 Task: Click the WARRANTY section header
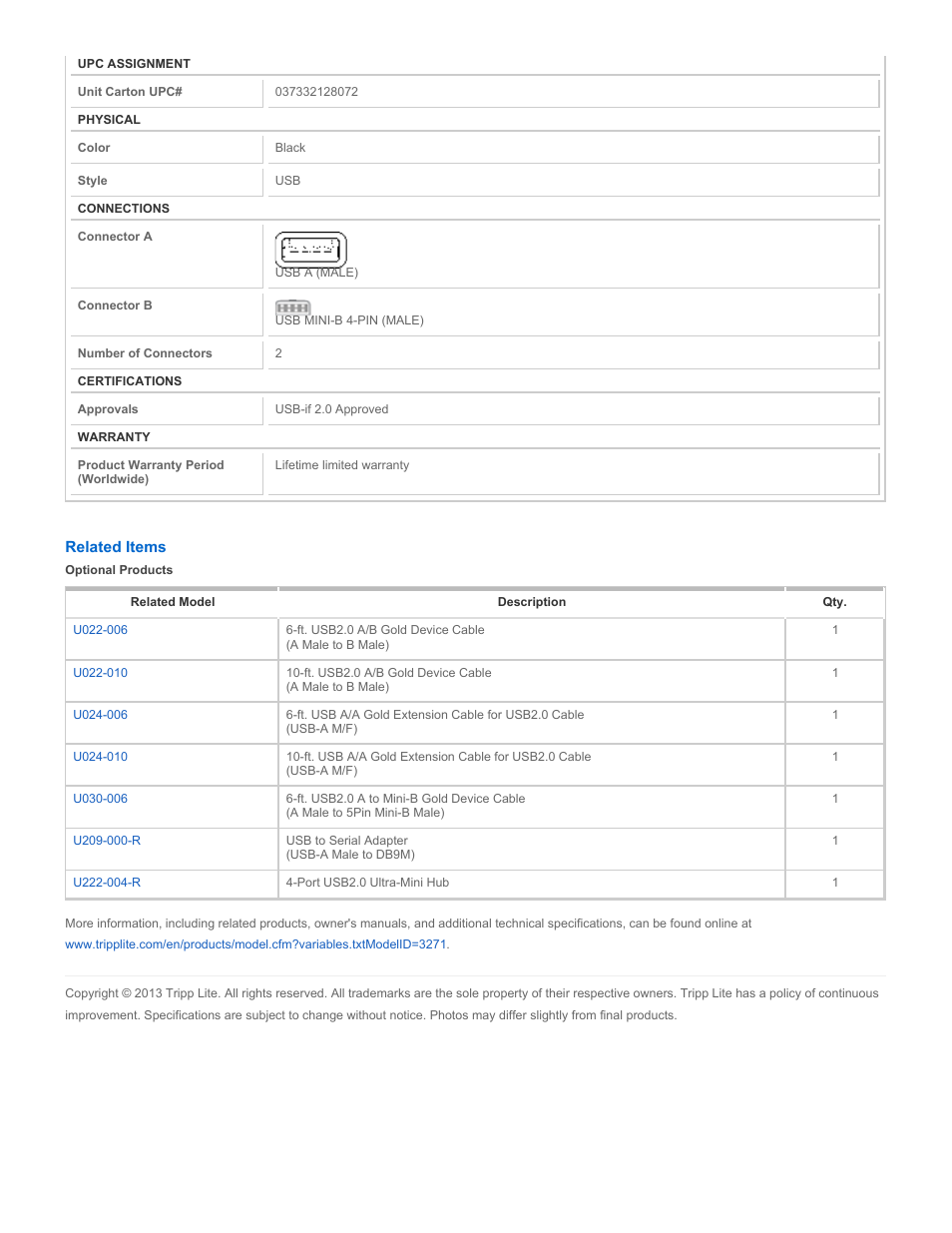[x=114, y=437]
